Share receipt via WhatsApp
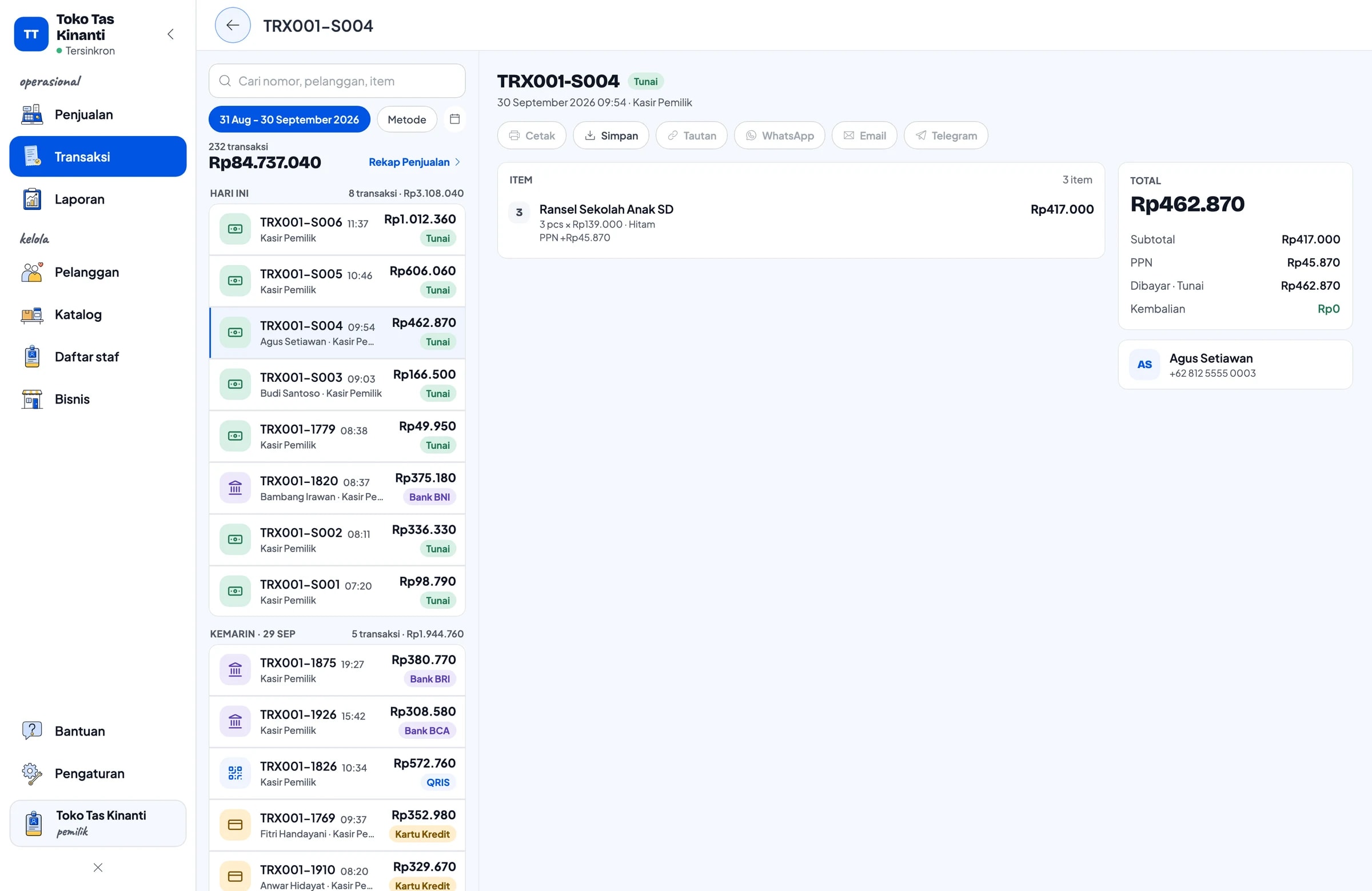Viewport: 1372px width, 891px height. 779,135
